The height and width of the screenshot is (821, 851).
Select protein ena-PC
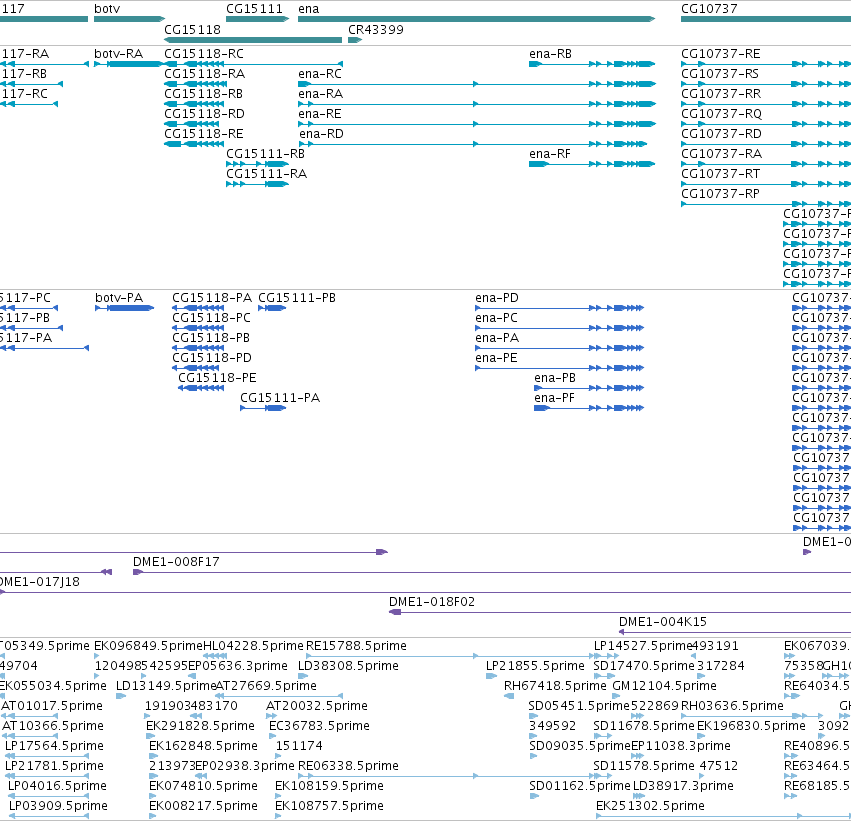point(496,318)
